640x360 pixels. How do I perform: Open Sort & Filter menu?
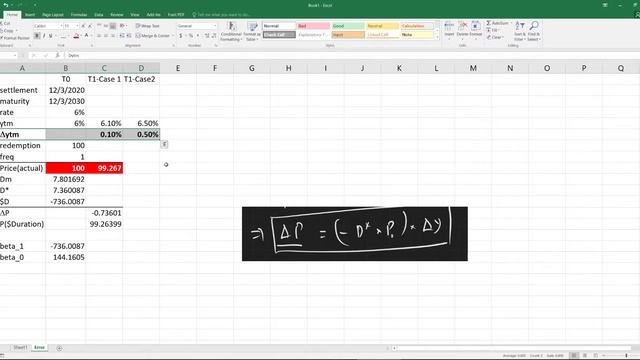pos(520,31)
